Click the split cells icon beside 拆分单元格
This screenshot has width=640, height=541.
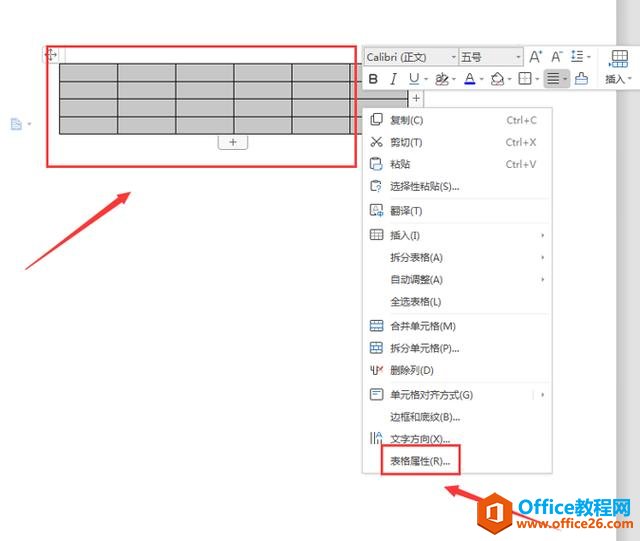[x=376, y=347]
